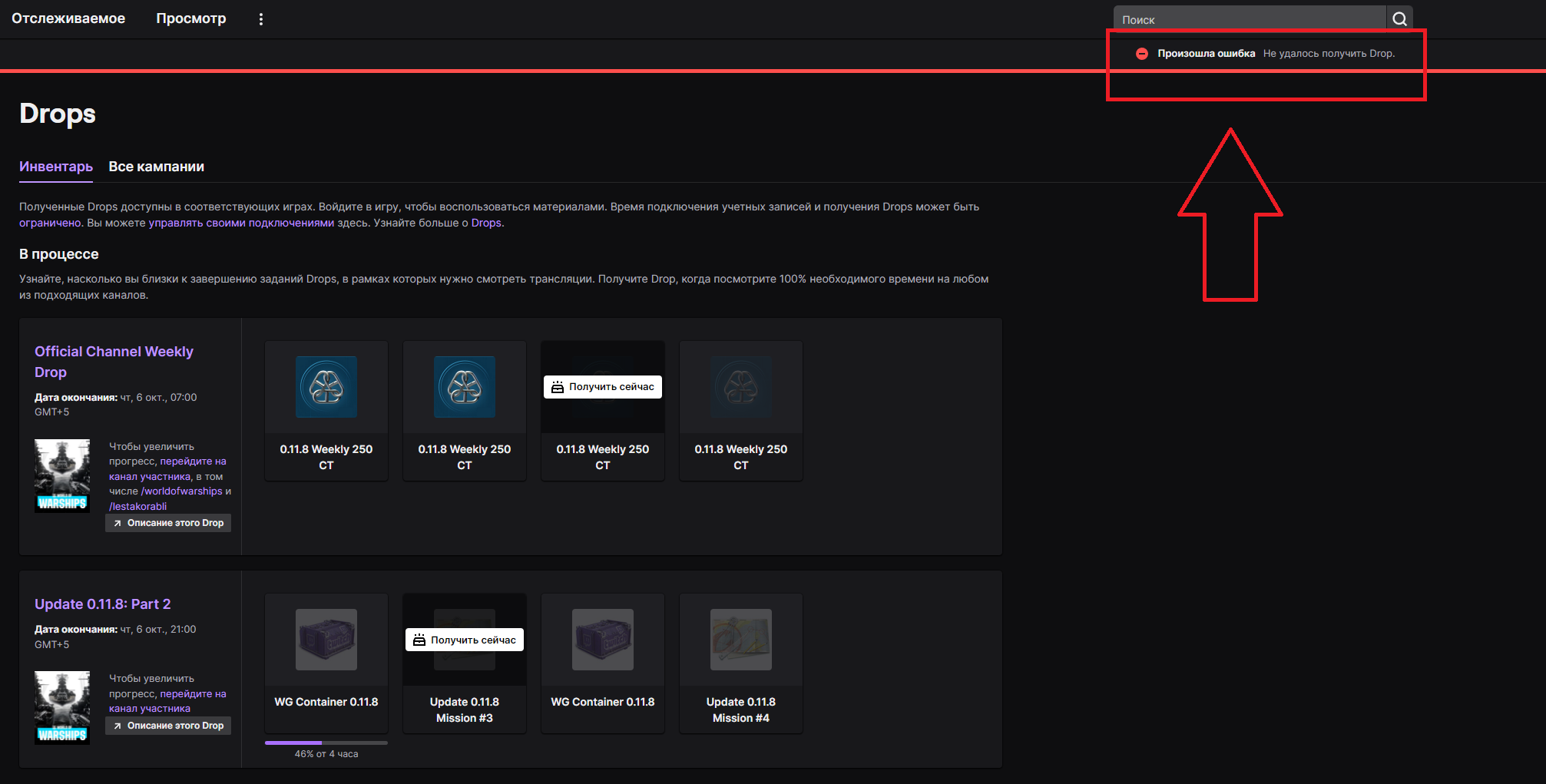Viewport: 1546px width, 784px height.
Task: Click the search magnifier icon
Action: click(x=1399, y=19)
